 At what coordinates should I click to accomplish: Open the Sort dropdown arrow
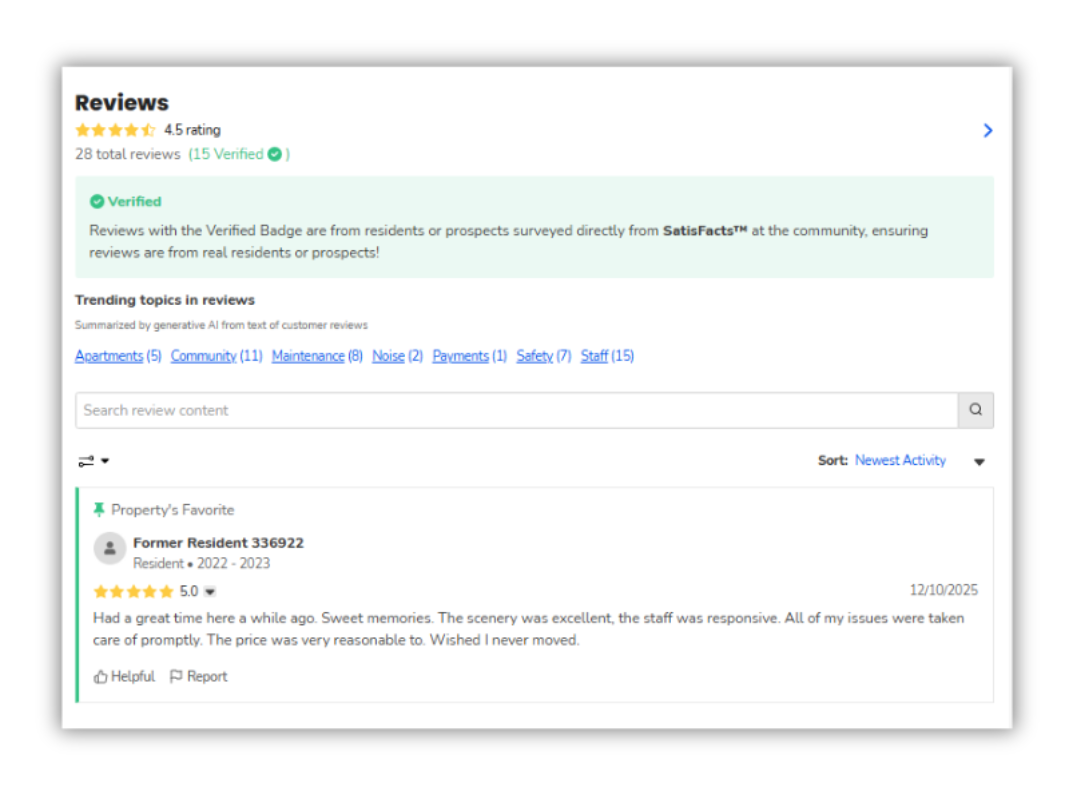(x=979, y=462)
